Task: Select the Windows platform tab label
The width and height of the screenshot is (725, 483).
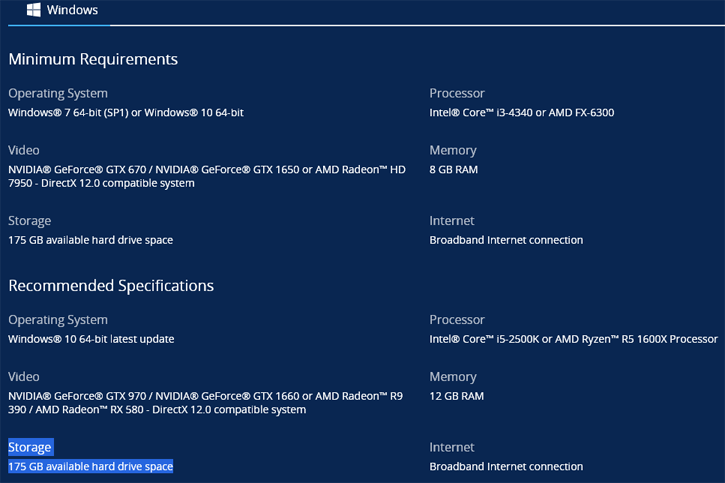Action: coord(72,10)
